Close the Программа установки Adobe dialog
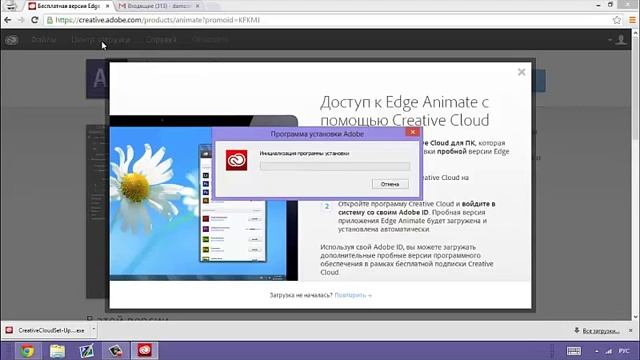Image resolution: width=640 pixels, height=360 pixels. pyautogui.click(x=413, y=132)
